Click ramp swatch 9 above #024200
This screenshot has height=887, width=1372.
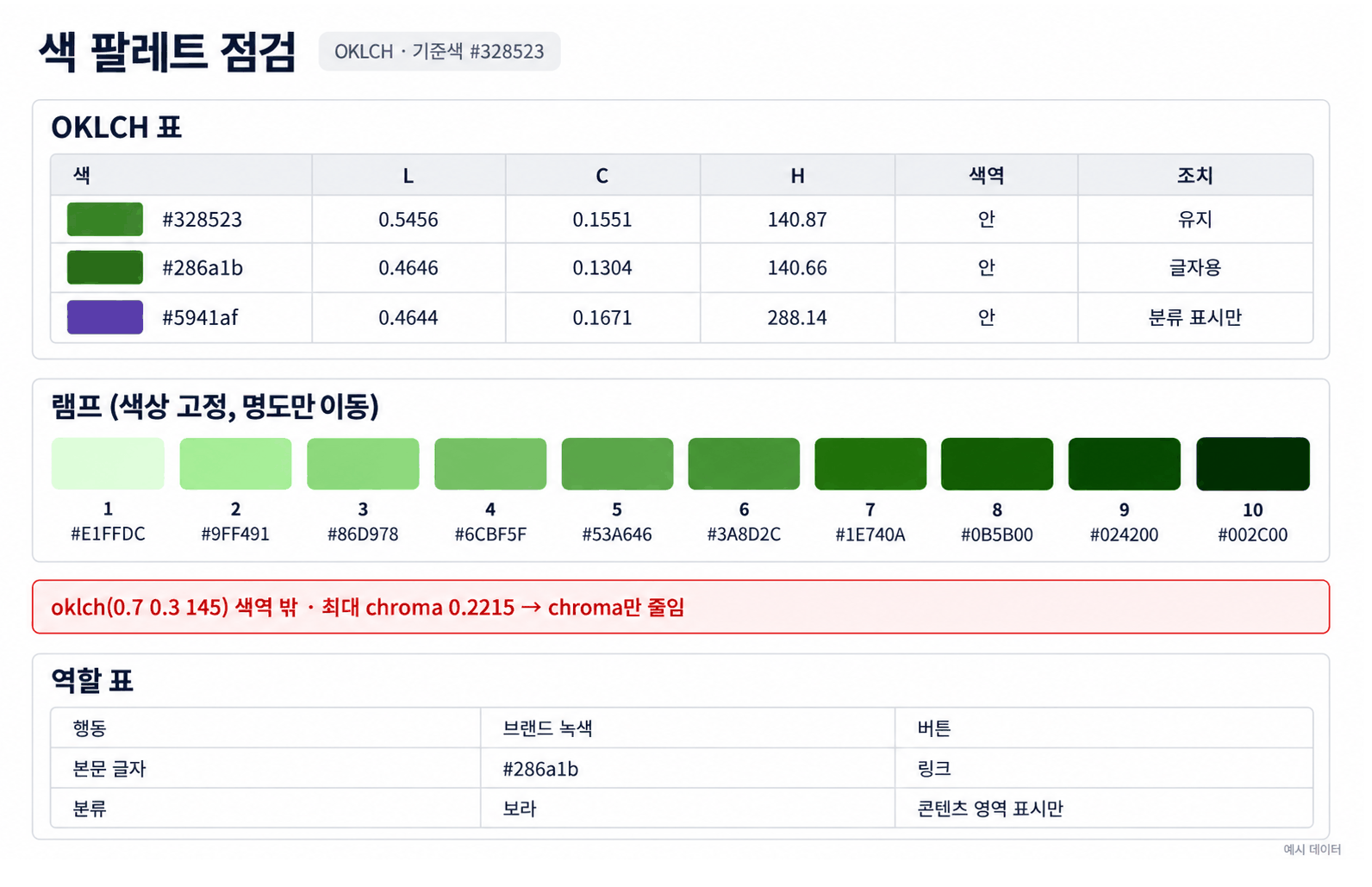pyautogui.click(x=1125, y=464)
